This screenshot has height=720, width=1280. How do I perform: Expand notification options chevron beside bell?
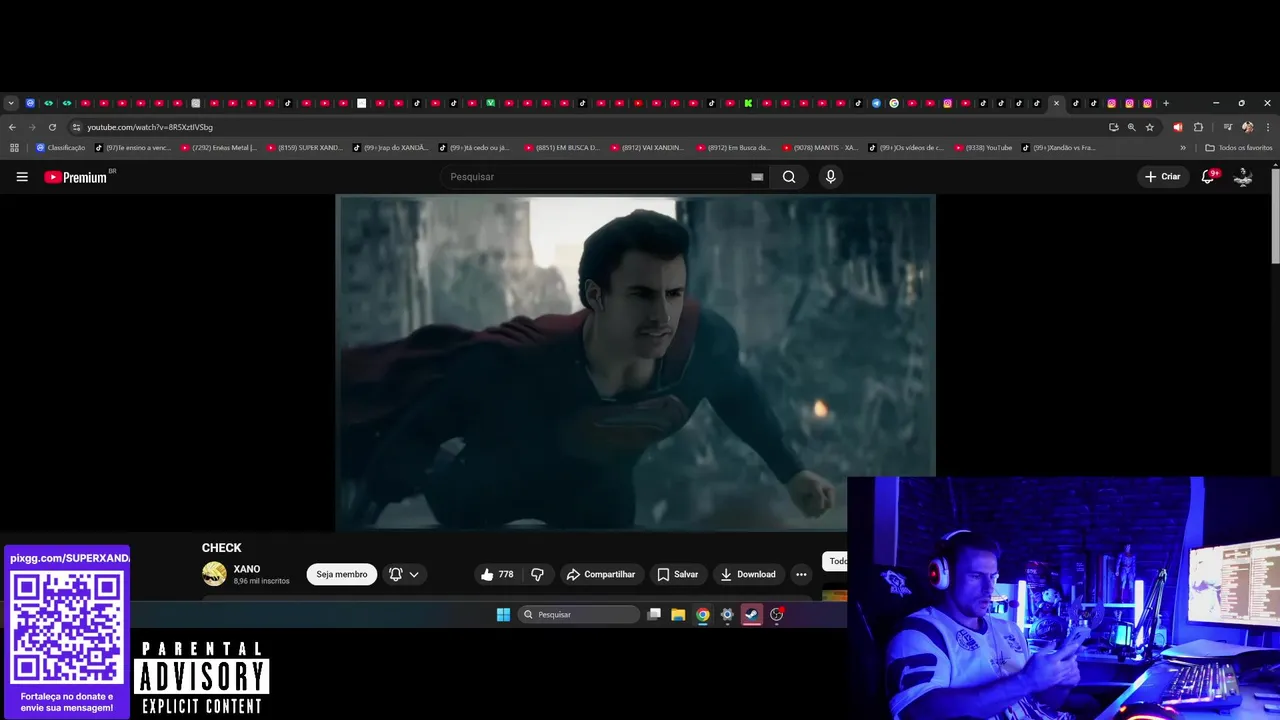[414, 574]
